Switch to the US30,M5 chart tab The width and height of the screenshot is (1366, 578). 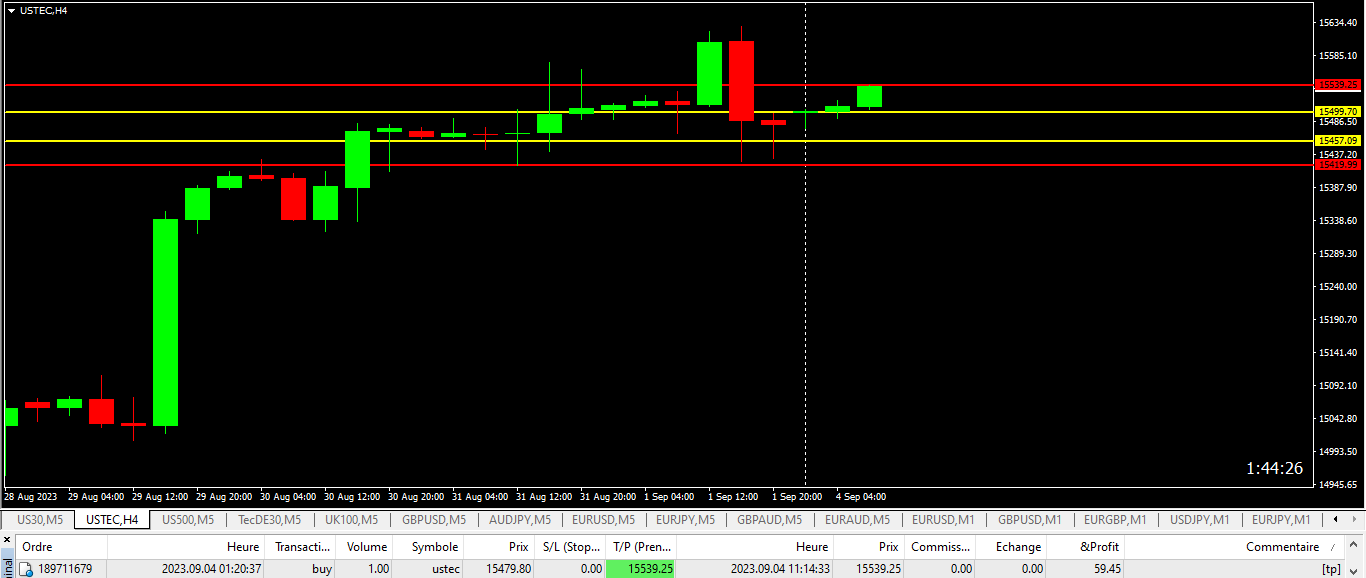(40, 520)
